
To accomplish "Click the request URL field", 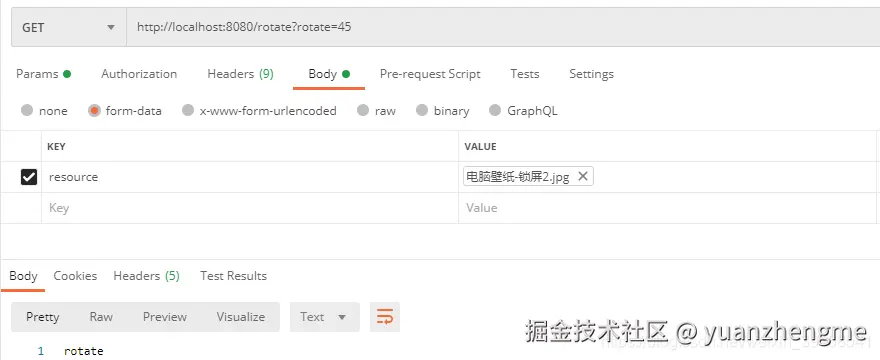I will tap(503, 28).
